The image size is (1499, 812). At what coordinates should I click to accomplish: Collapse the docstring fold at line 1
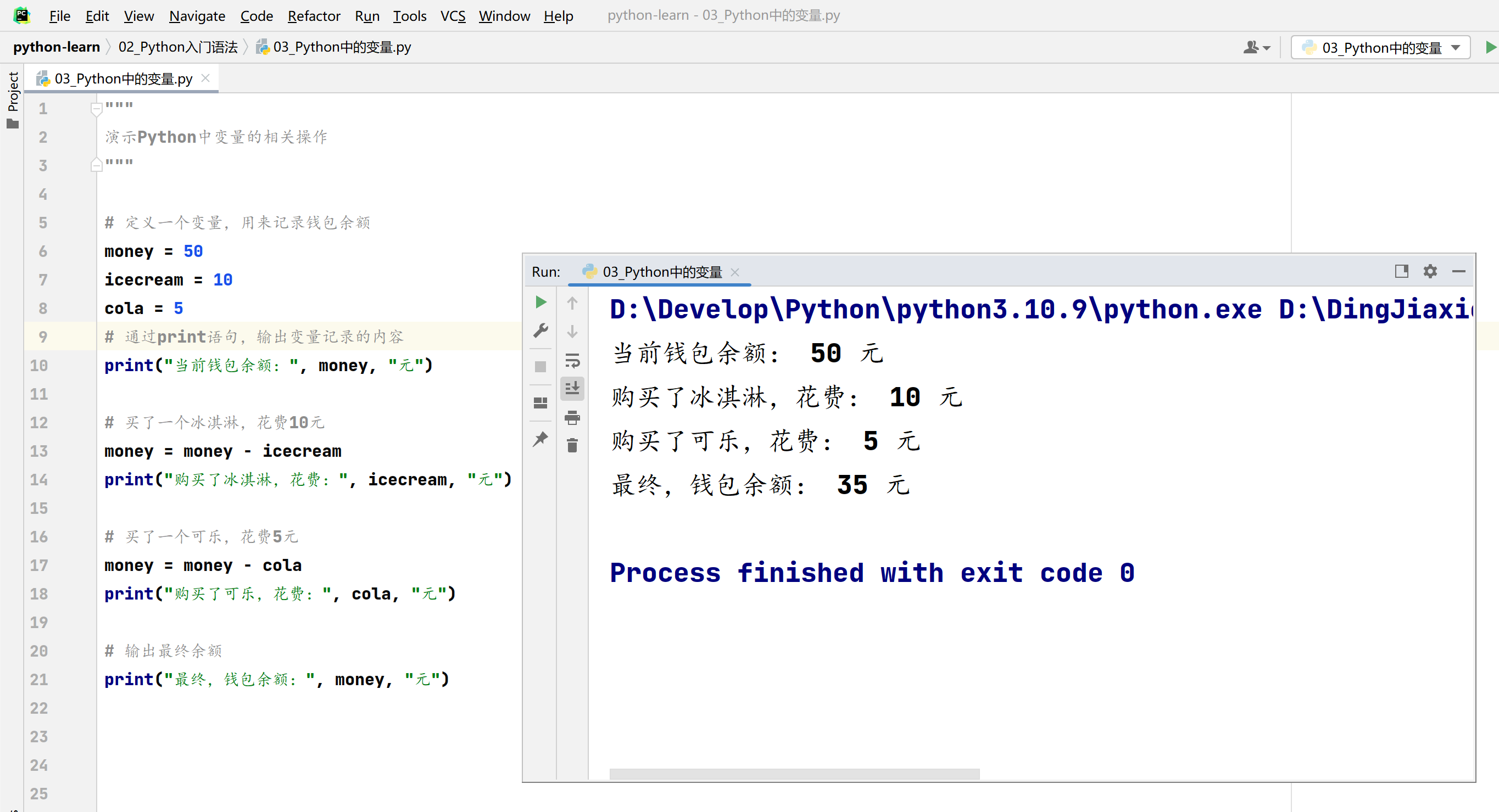97,109
